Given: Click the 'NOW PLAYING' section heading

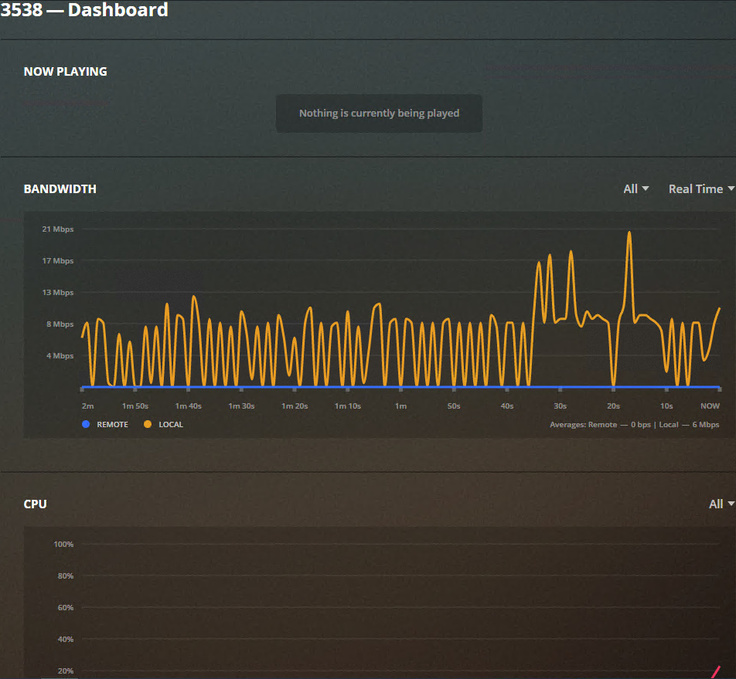Looking at the screenshot, I should (65, 71).
